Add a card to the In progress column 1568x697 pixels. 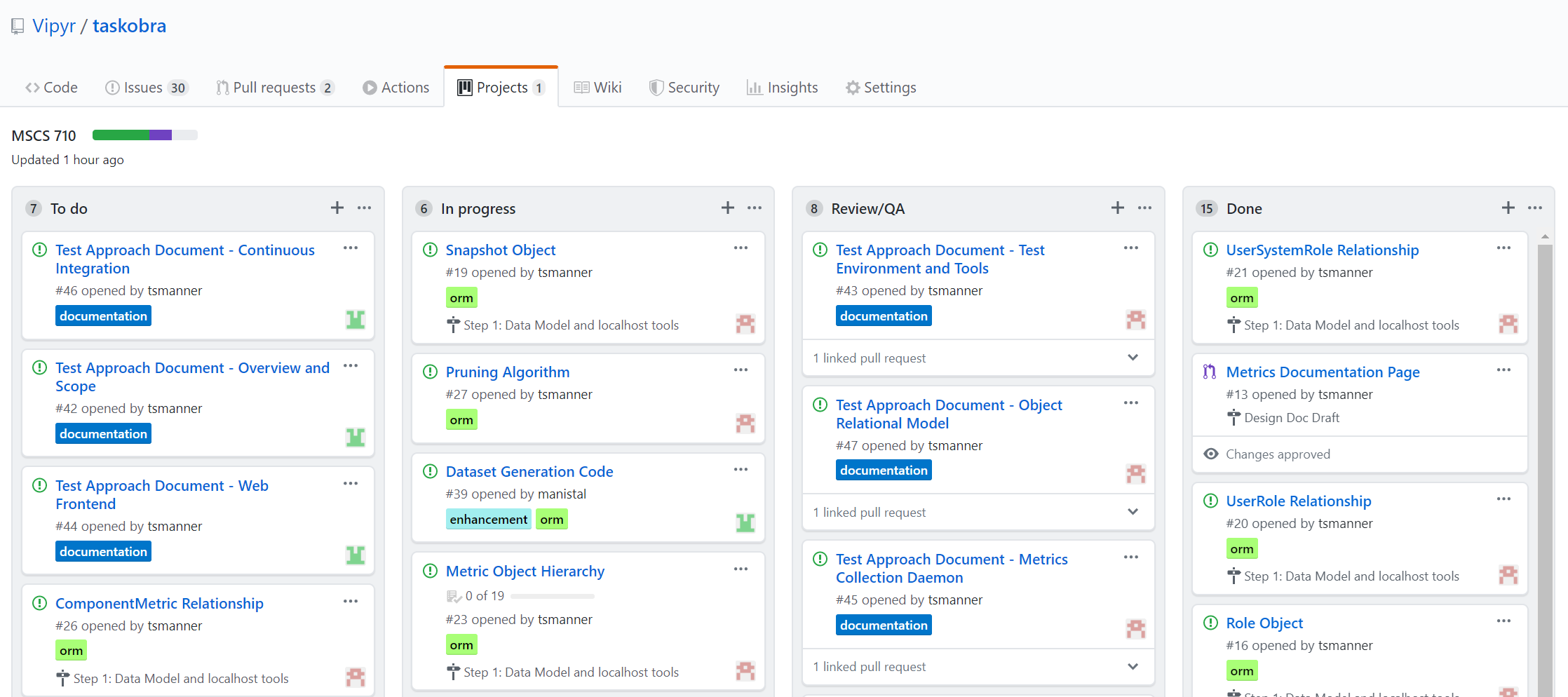coord(728,208)
